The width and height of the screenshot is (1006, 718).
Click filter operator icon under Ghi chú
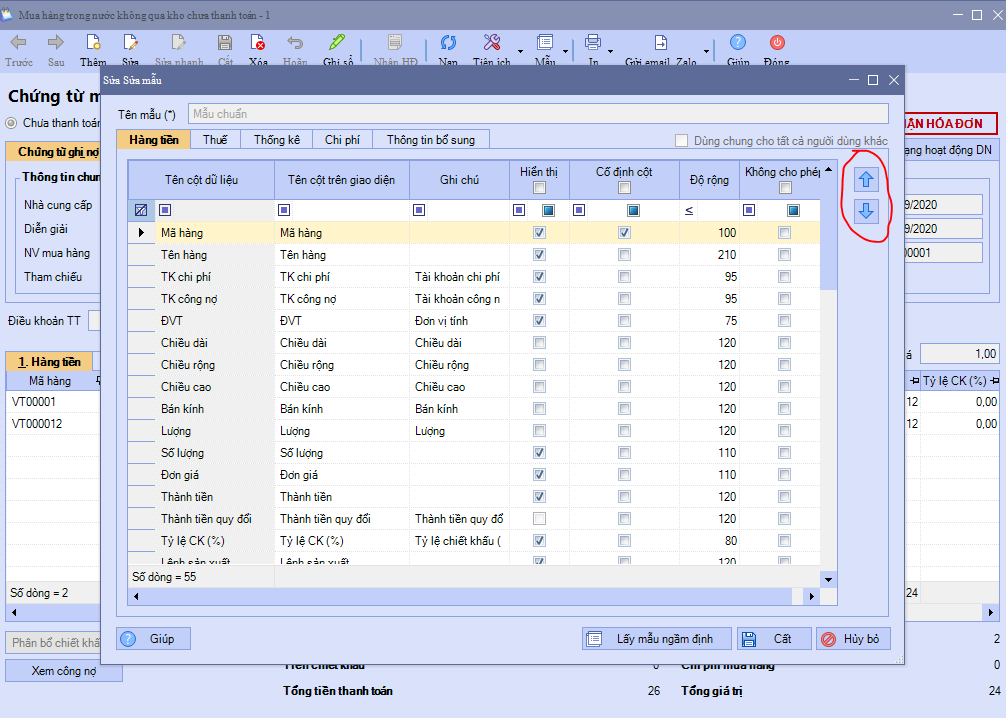click(419, 210)
